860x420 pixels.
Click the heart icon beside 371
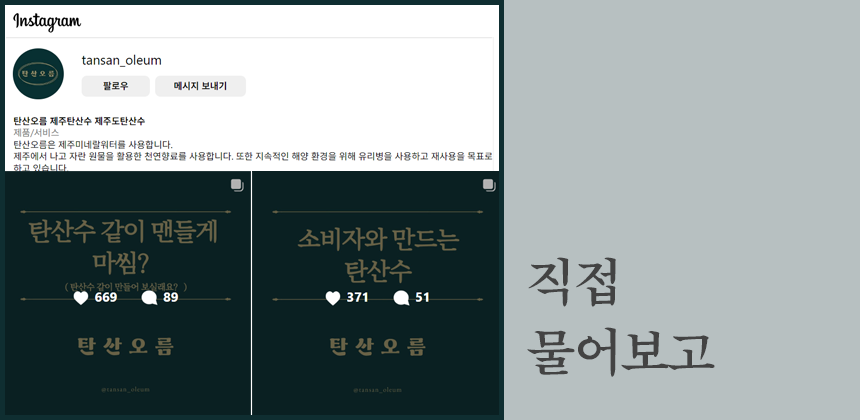[x=334, y=298]
